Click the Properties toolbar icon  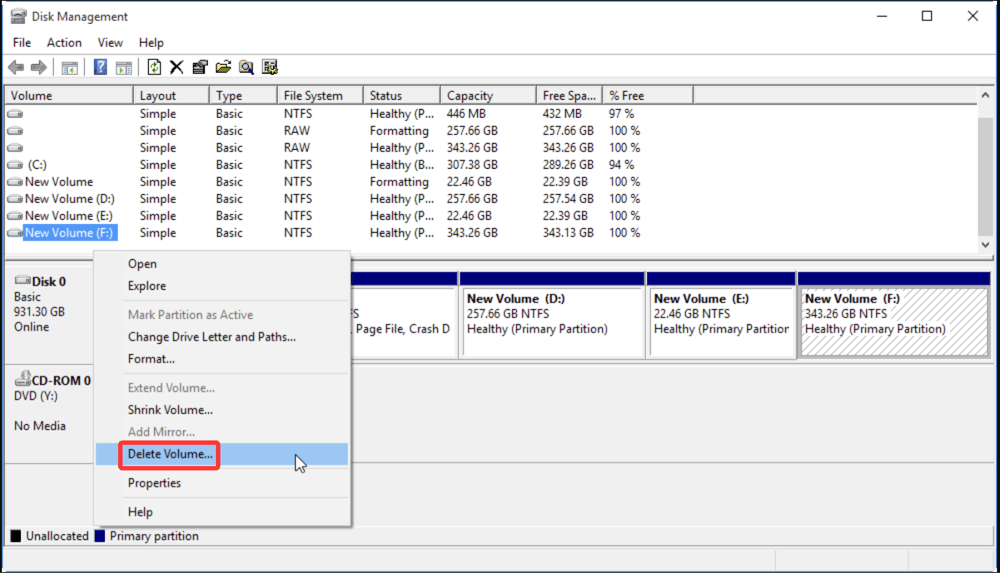[x=200, y=67]
